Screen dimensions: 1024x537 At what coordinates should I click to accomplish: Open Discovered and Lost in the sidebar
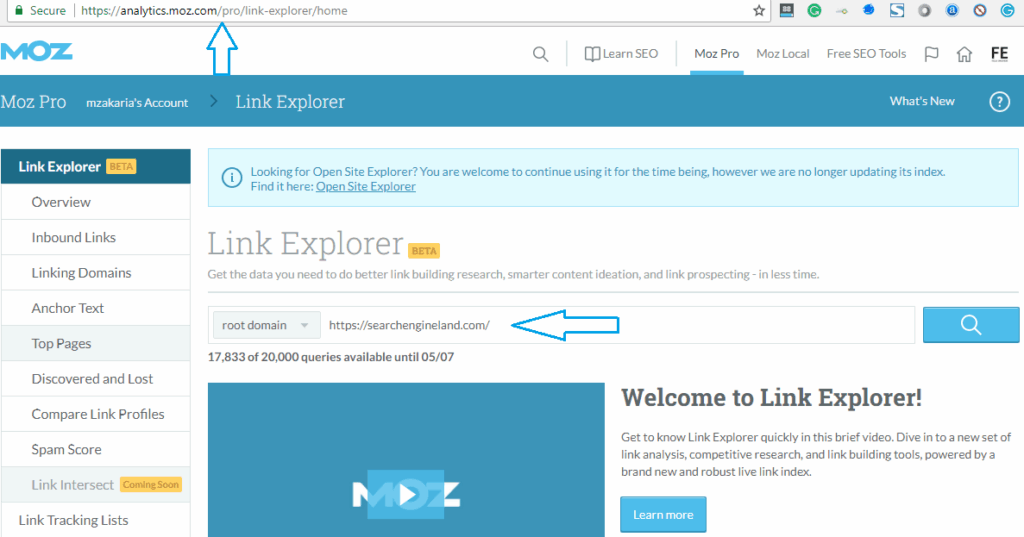tap(96, 379)
